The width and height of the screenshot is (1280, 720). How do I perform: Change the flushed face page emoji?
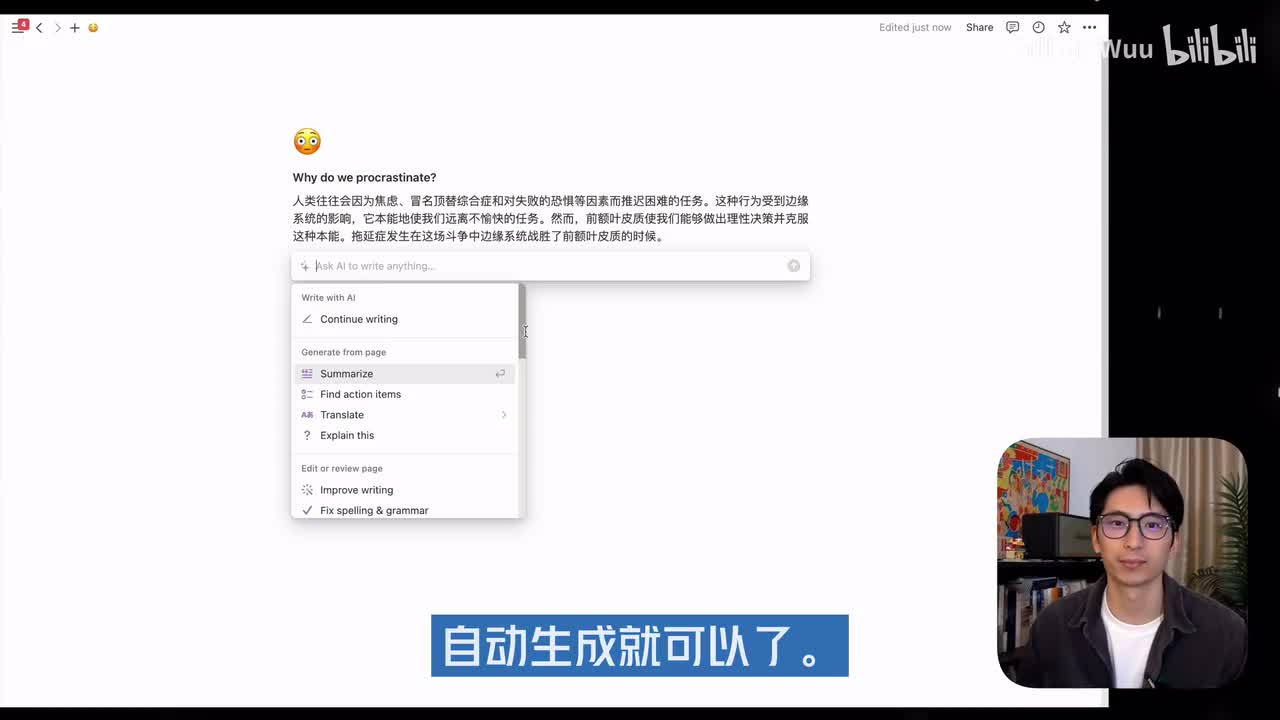click(x=307, y=141)
